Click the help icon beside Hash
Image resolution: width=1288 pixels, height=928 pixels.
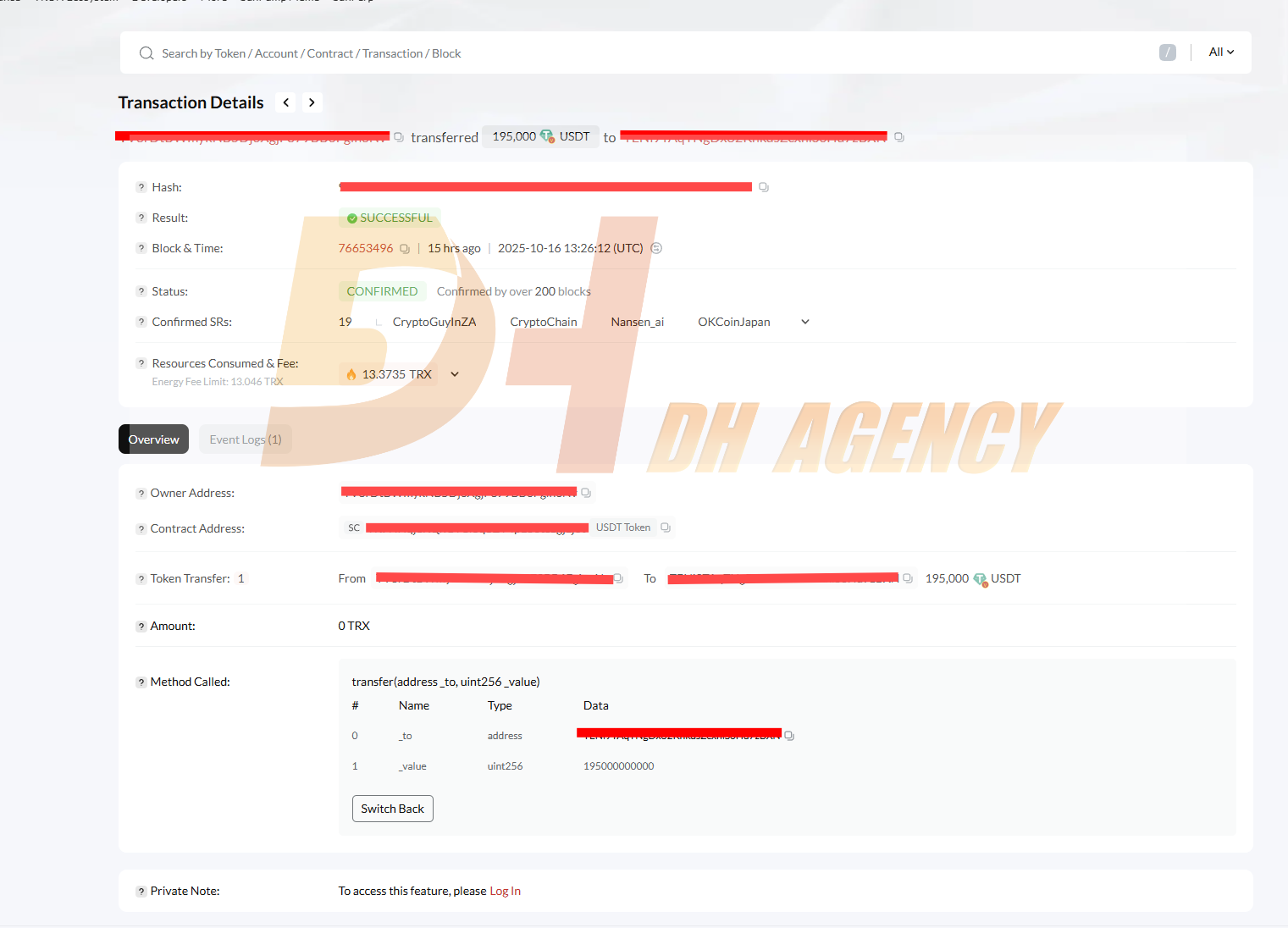[141, 187]
